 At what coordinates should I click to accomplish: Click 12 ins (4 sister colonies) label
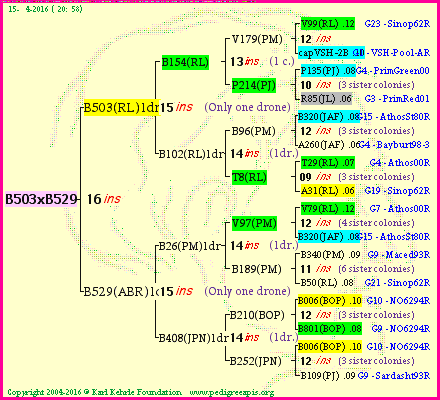(357, 223)
